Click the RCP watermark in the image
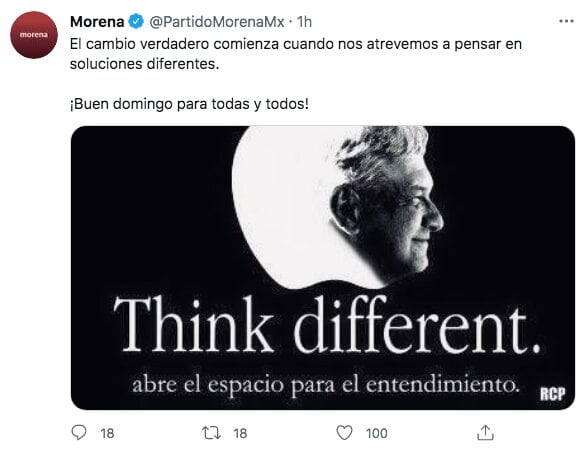The image size is (581, 449). 552,393
